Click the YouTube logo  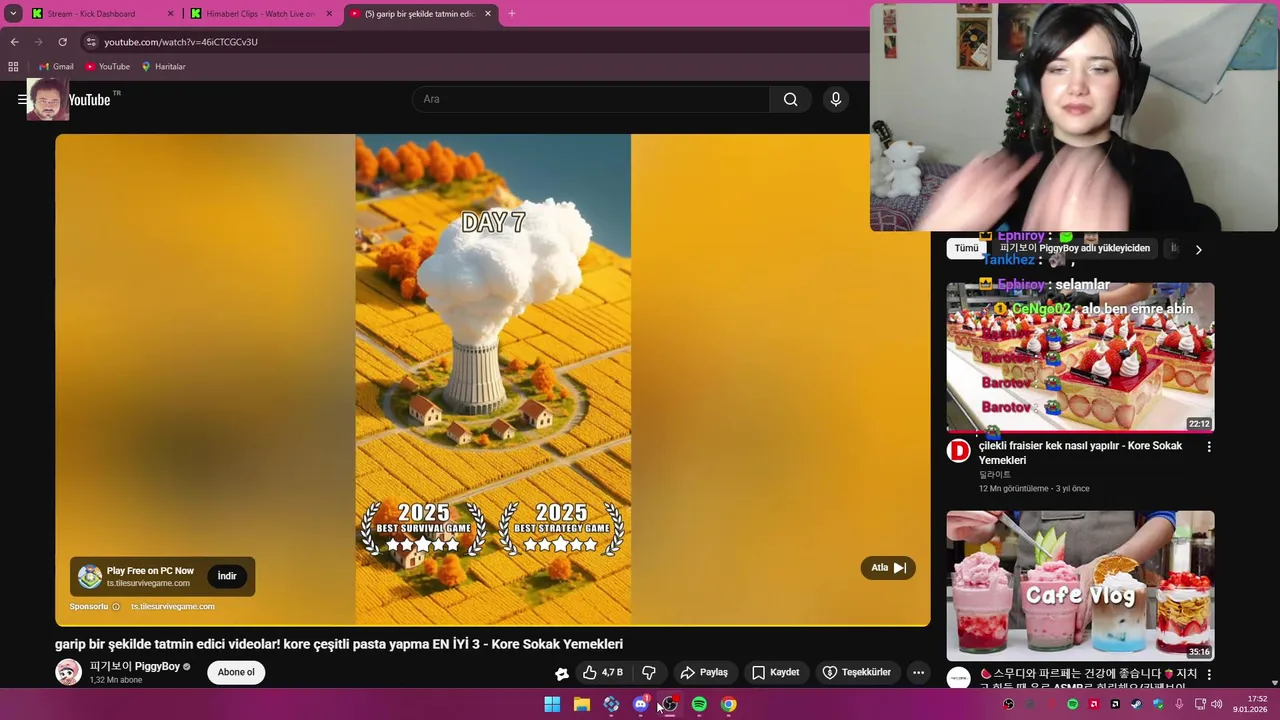(89, 99)
